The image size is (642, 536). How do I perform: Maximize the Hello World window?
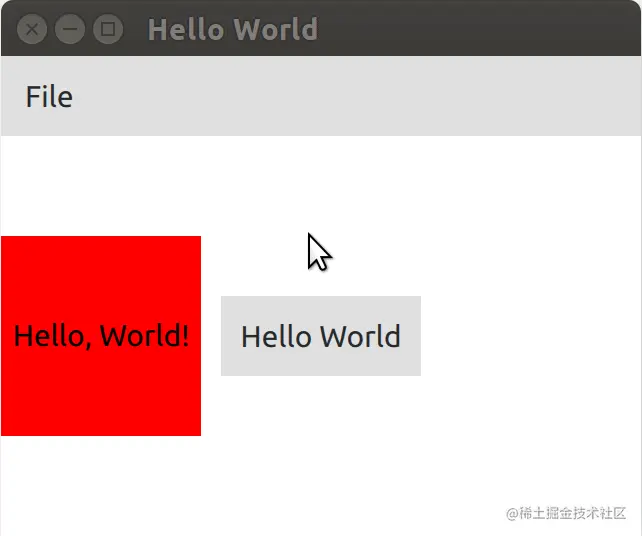point(108,29)
